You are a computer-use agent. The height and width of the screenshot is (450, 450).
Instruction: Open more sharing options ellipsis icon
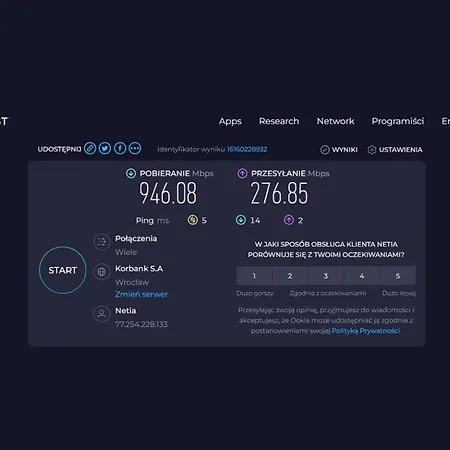135,148
